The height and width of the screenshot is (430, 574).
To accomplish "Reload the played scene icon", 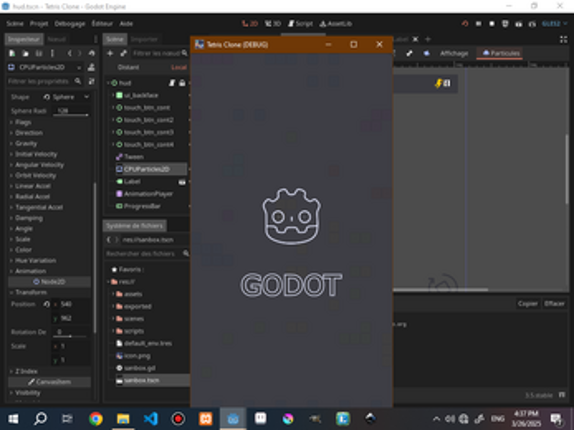I will pyautogui.click(x=465, y=24).
